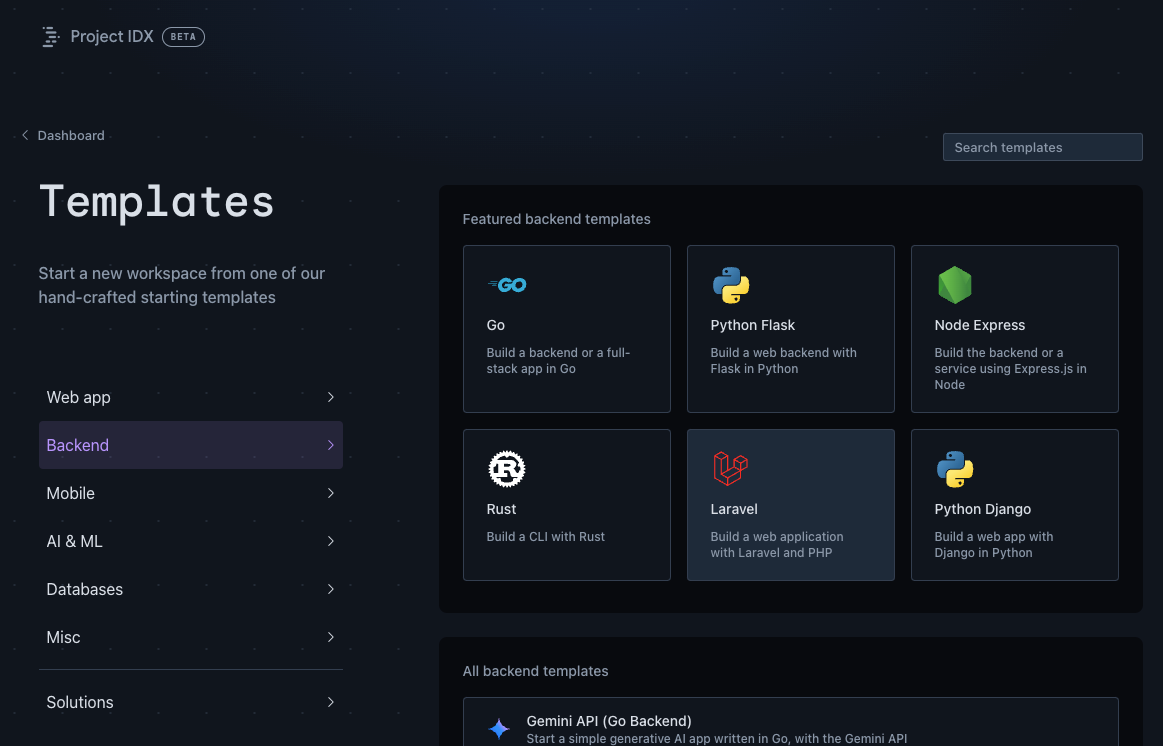Expand the AI & ML chevron
This screenshot has height=746, width=1163.
tap(331, 541)
